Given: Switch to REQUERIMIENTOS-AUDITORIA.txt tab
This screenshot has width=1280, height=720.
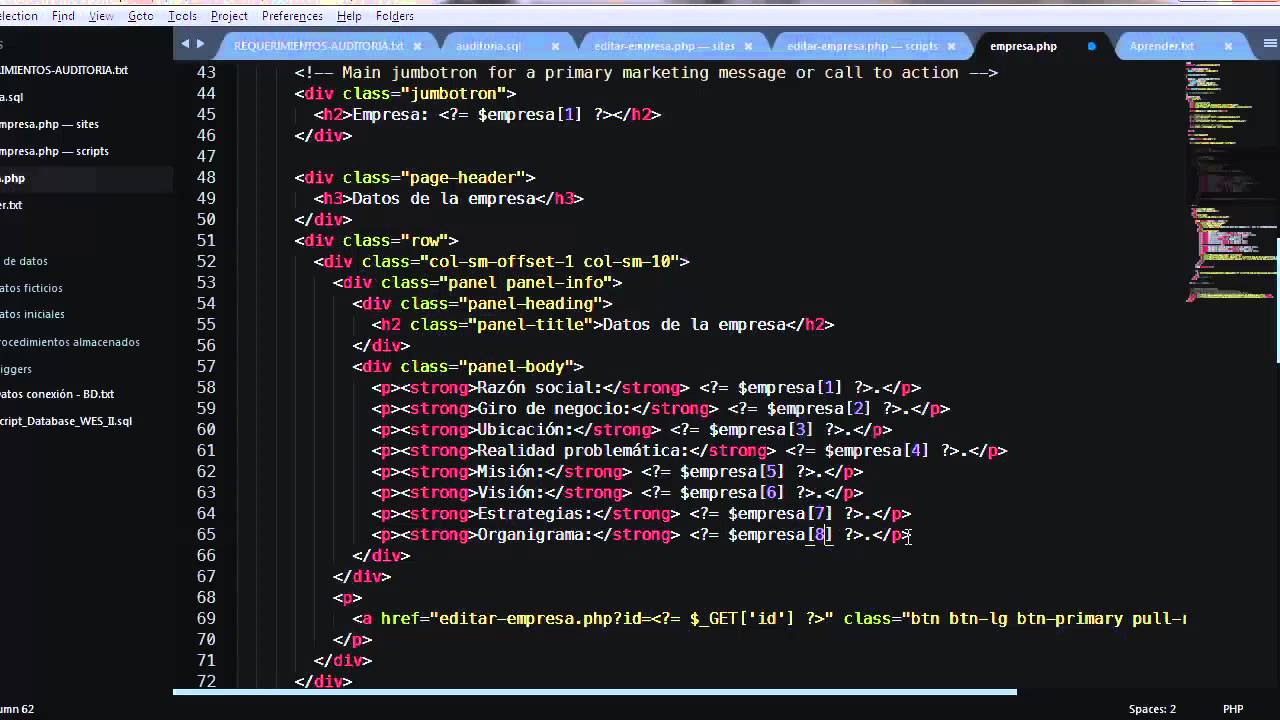Looking at the screenshot, I should (318, 46).
